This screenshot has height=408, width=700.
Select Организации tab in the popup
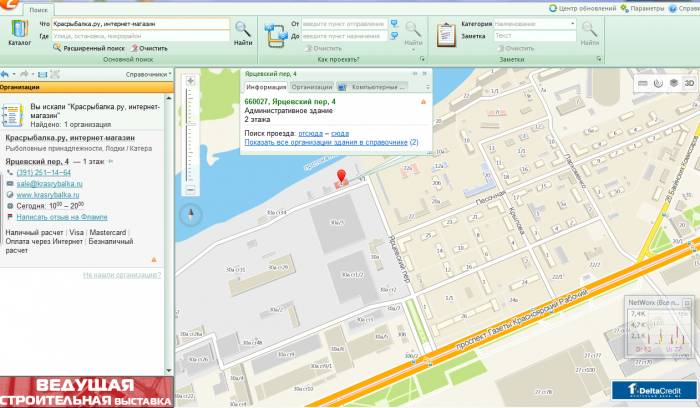click(x=312, y=87)
